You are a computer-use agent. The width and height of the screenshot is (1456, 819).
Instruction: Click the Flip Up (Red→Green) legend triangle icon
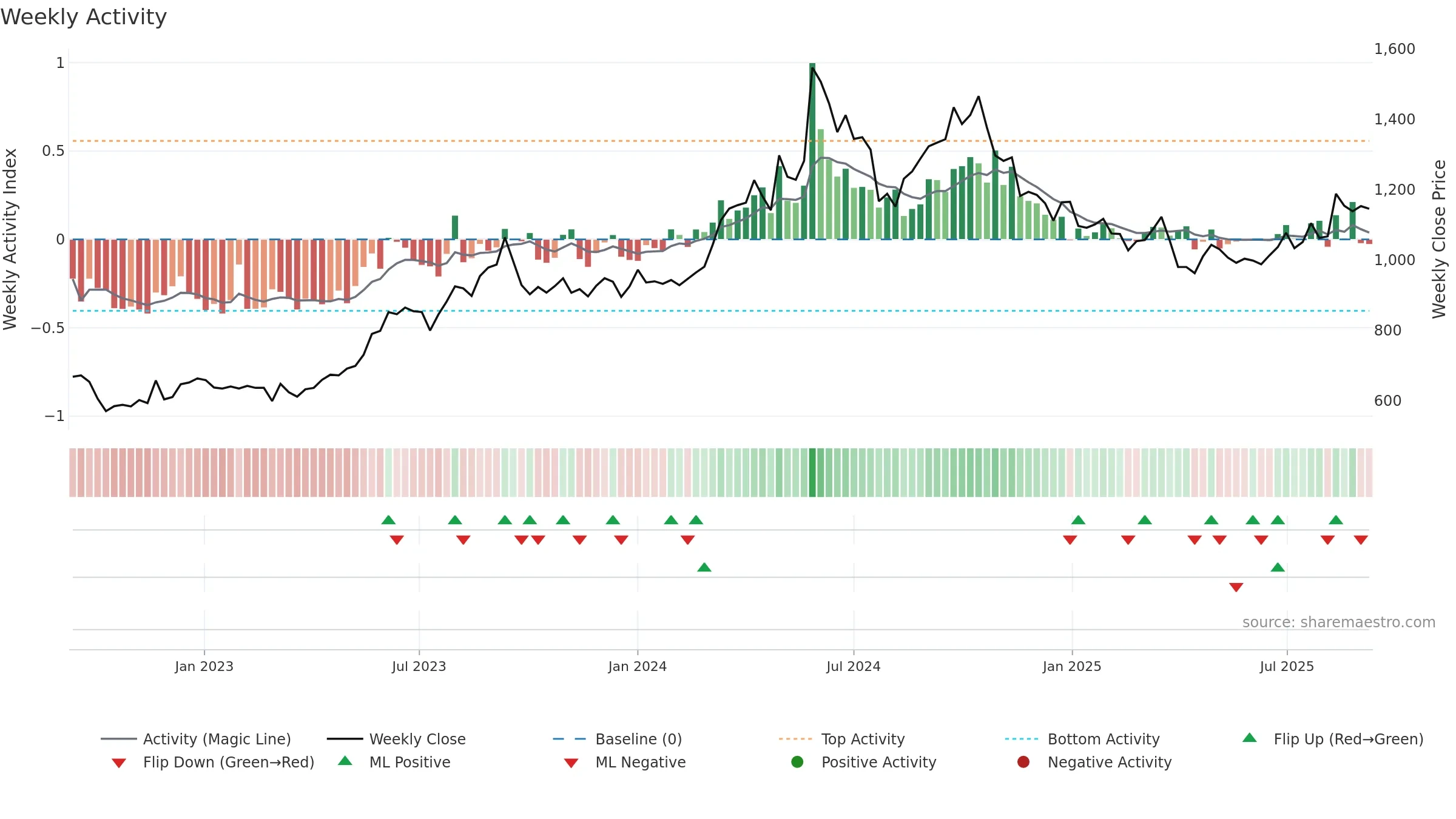coord(1250,738)
